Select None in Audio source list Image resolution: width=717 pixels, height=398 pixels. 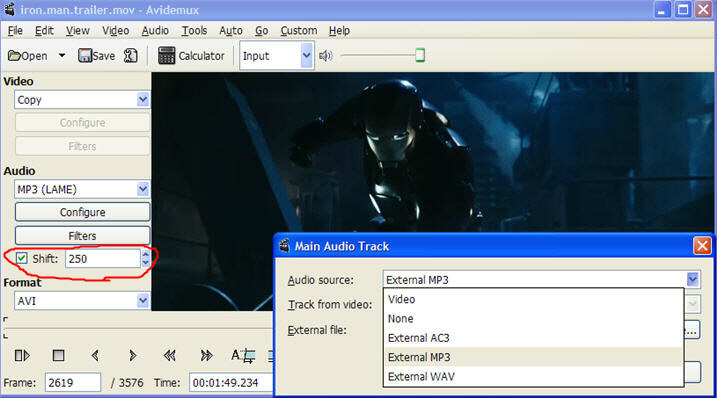point(533,318)
